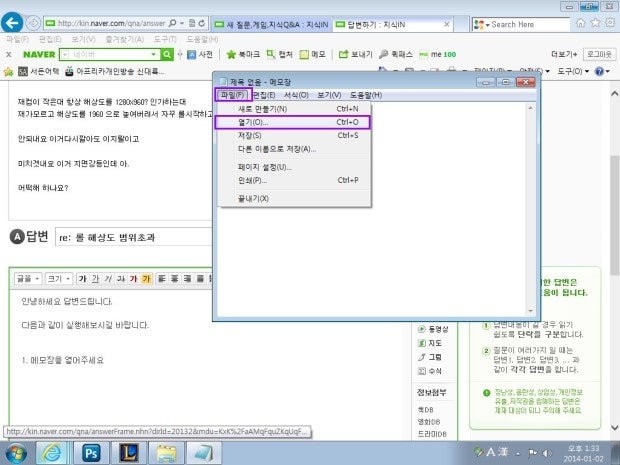Image resolution: width=620 pixels, height=465 pixels.
Task: Click the 지도 map insert icon
Action: pyautogui.click(x=430, y=342)
